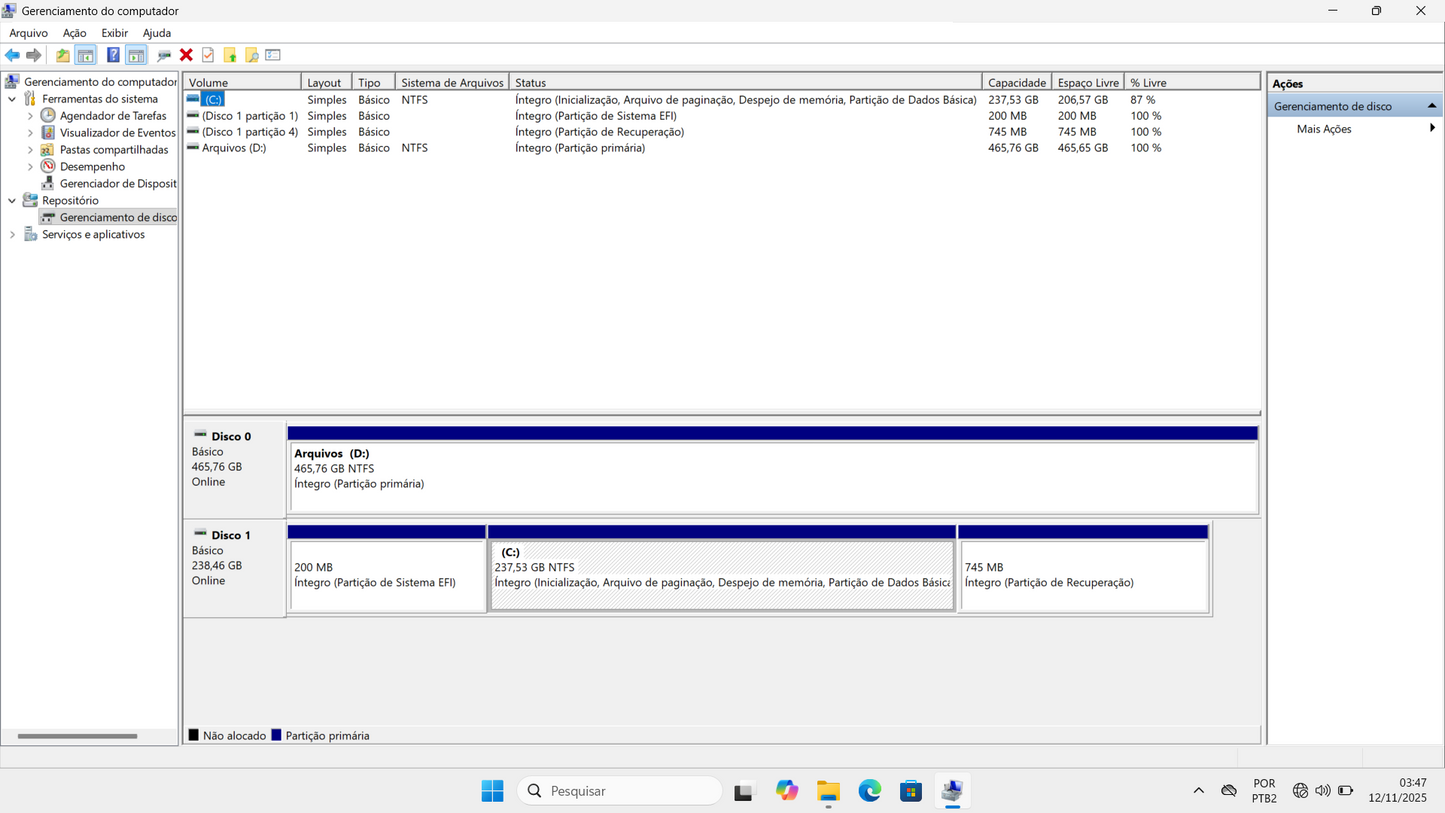The width and height of the screenshot is (1445, 813).
Task: Click the Back navigation arrow
Action: 11,55
